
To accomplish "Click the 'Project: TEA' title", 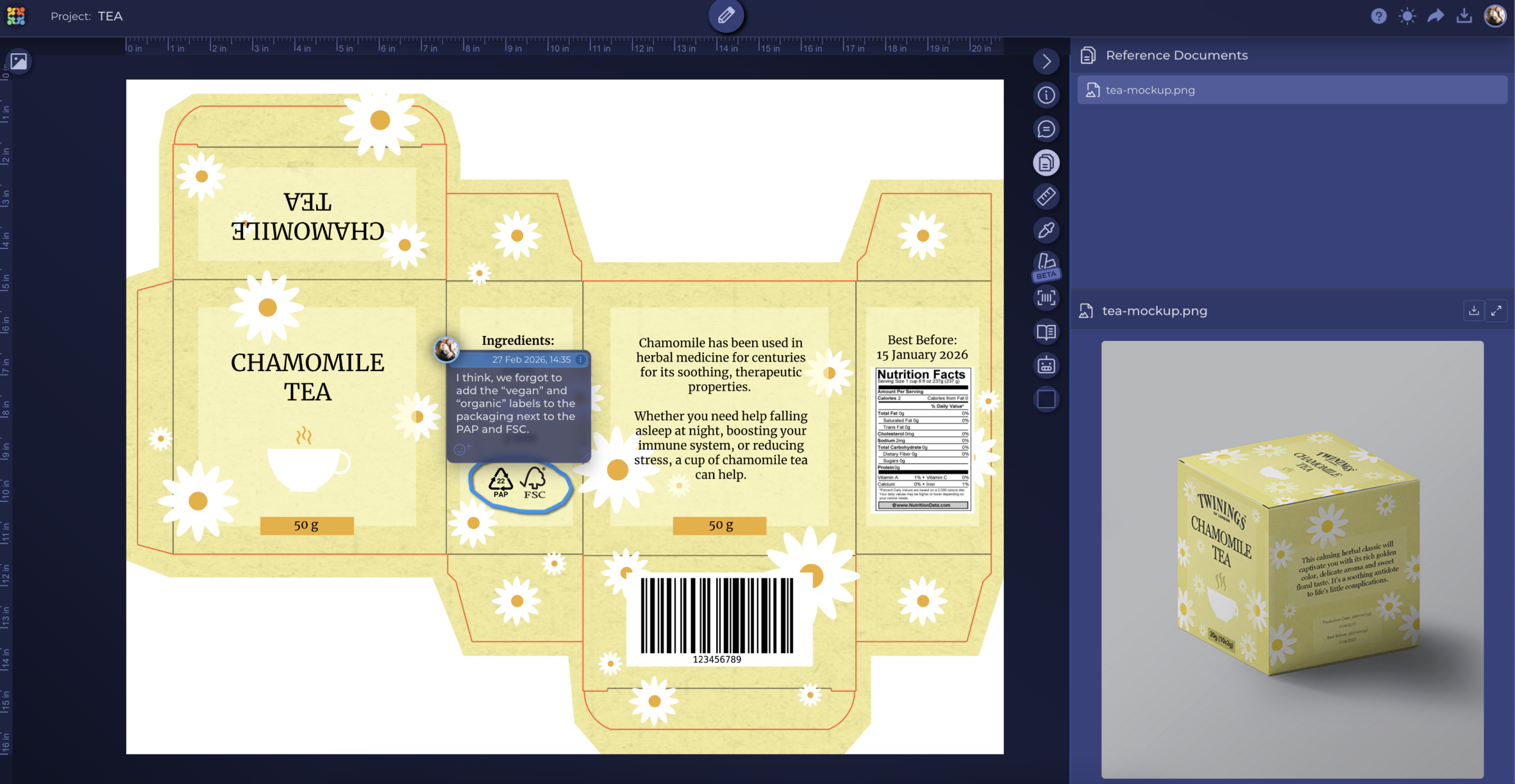I will click(86, 16).
